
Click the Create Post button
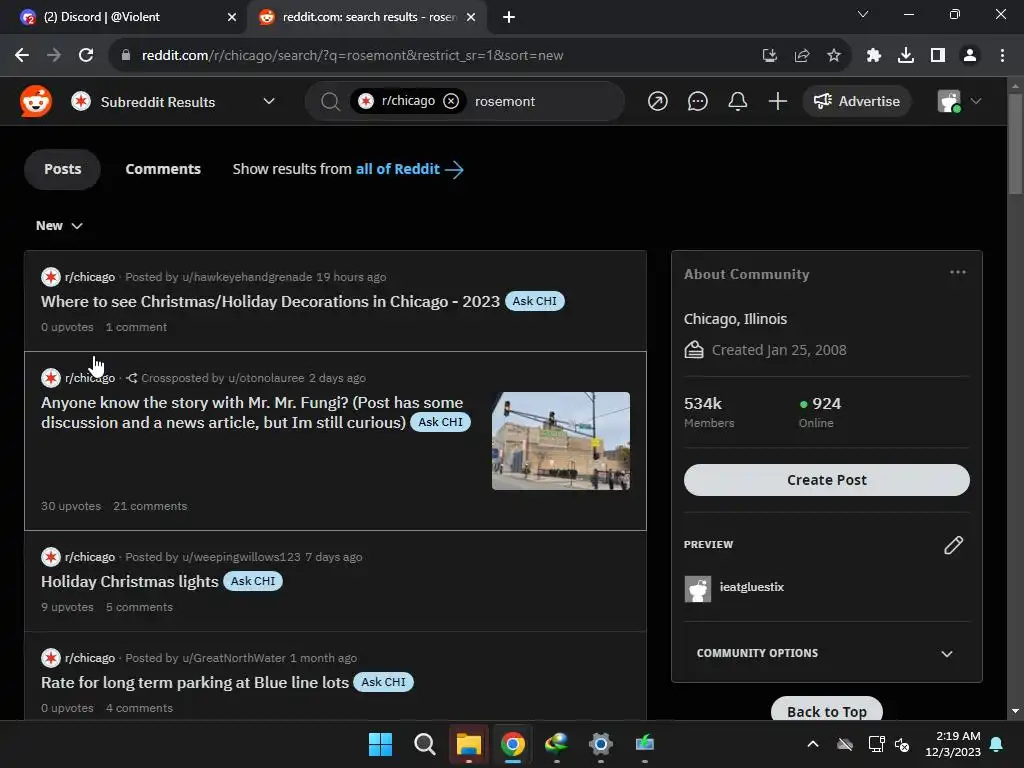point(826,480)
